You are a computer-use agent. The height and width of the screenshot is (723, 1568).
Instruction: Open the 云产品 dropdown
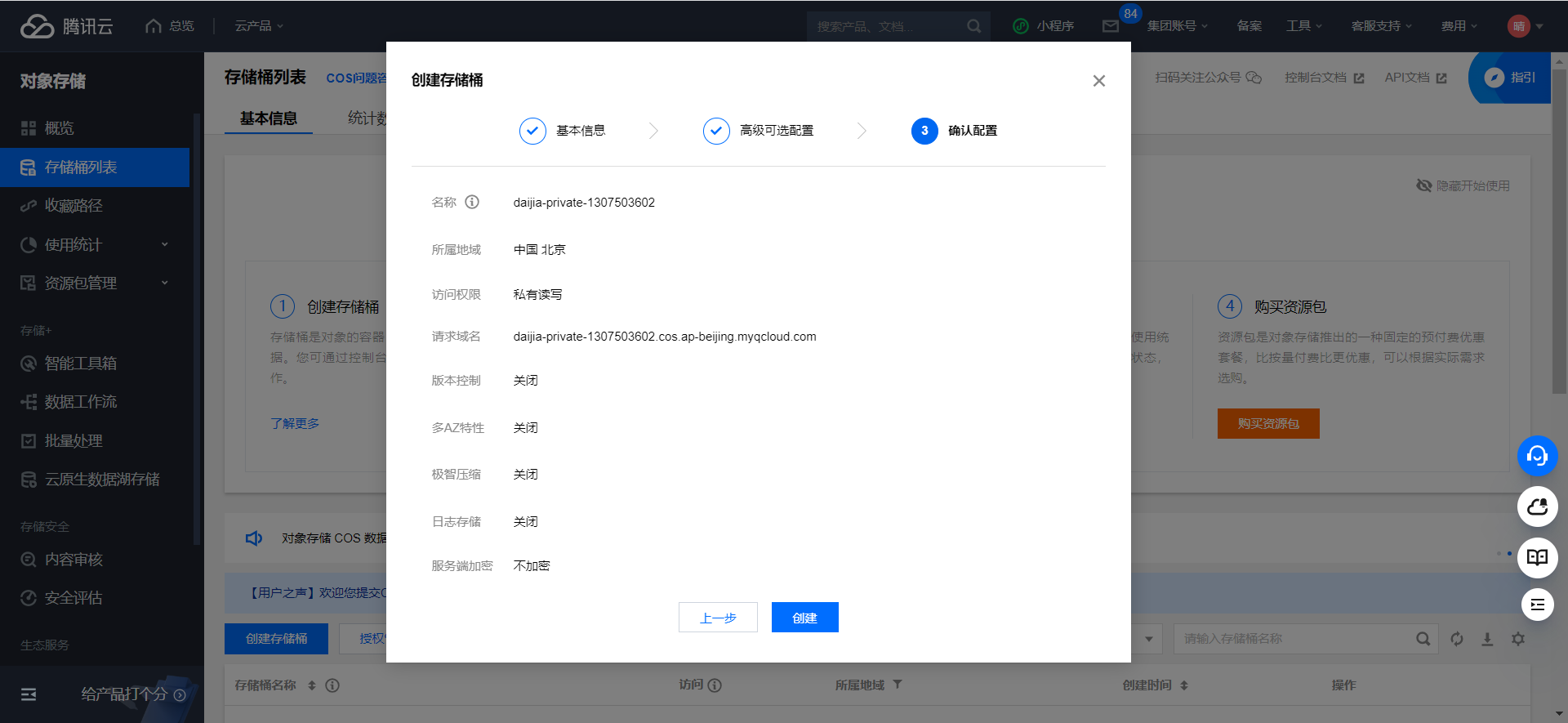(x=259, y=26)
